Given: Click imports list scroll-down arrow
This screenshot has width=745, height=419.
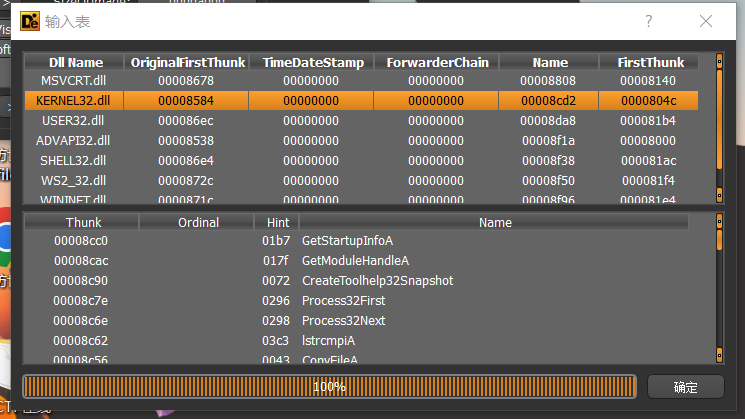Looking at the screenshot, I should [719, 355].
